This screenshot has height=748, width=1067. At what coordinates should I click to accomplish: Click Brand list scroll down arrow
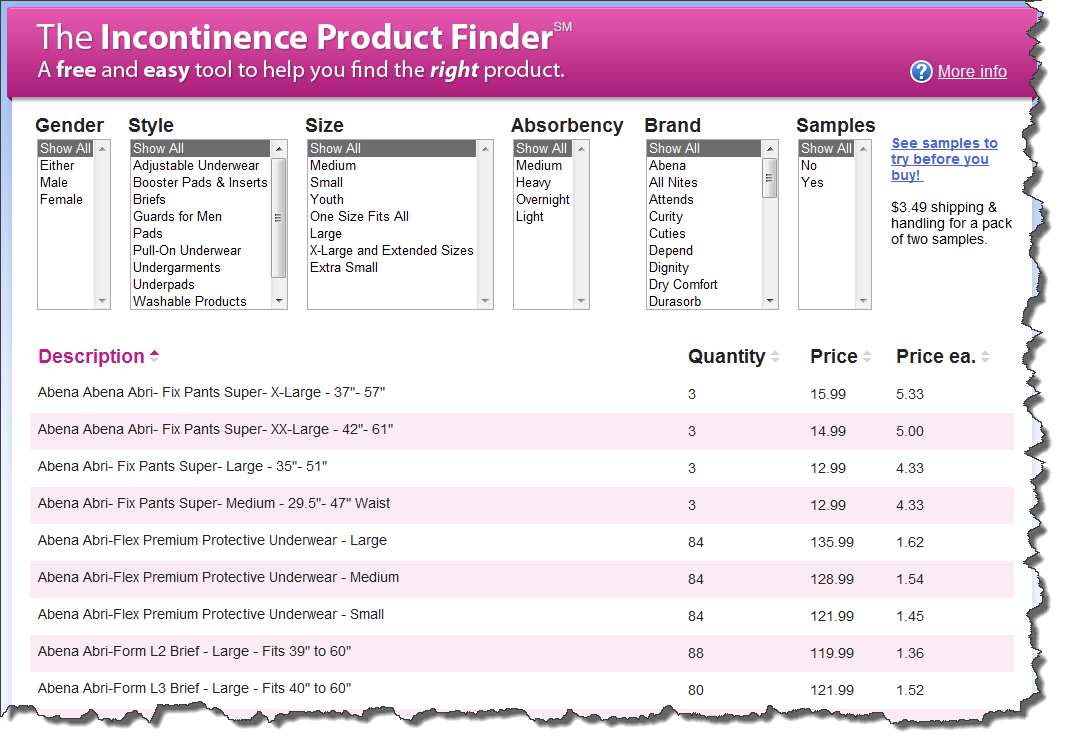770,301
